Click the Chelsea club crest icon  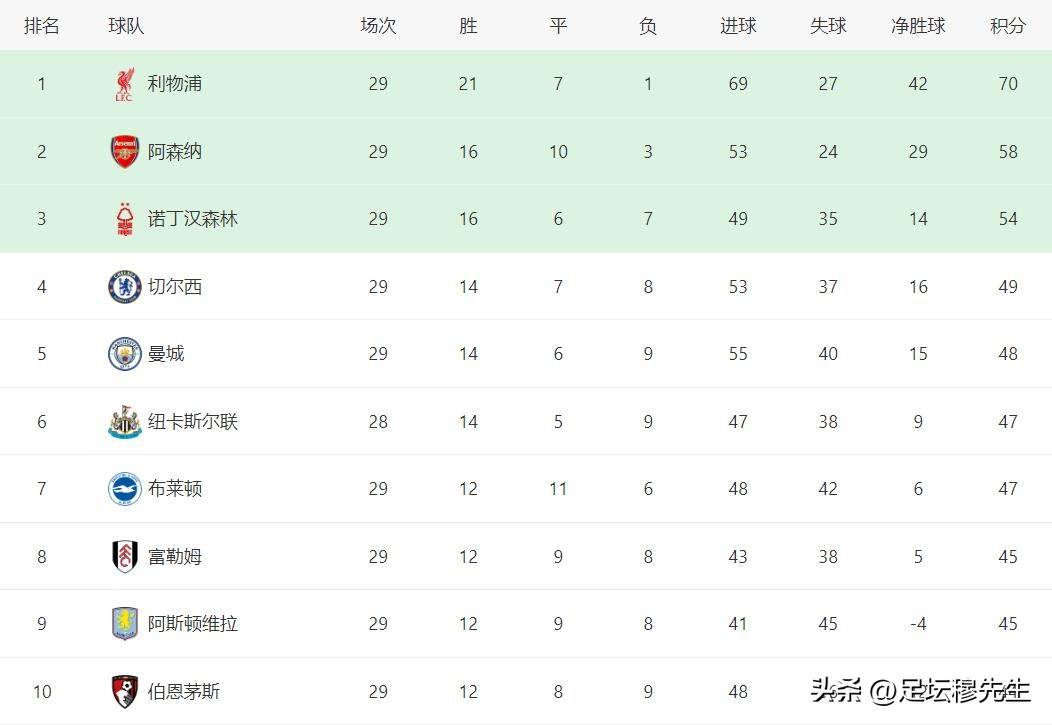click(124, 287)
